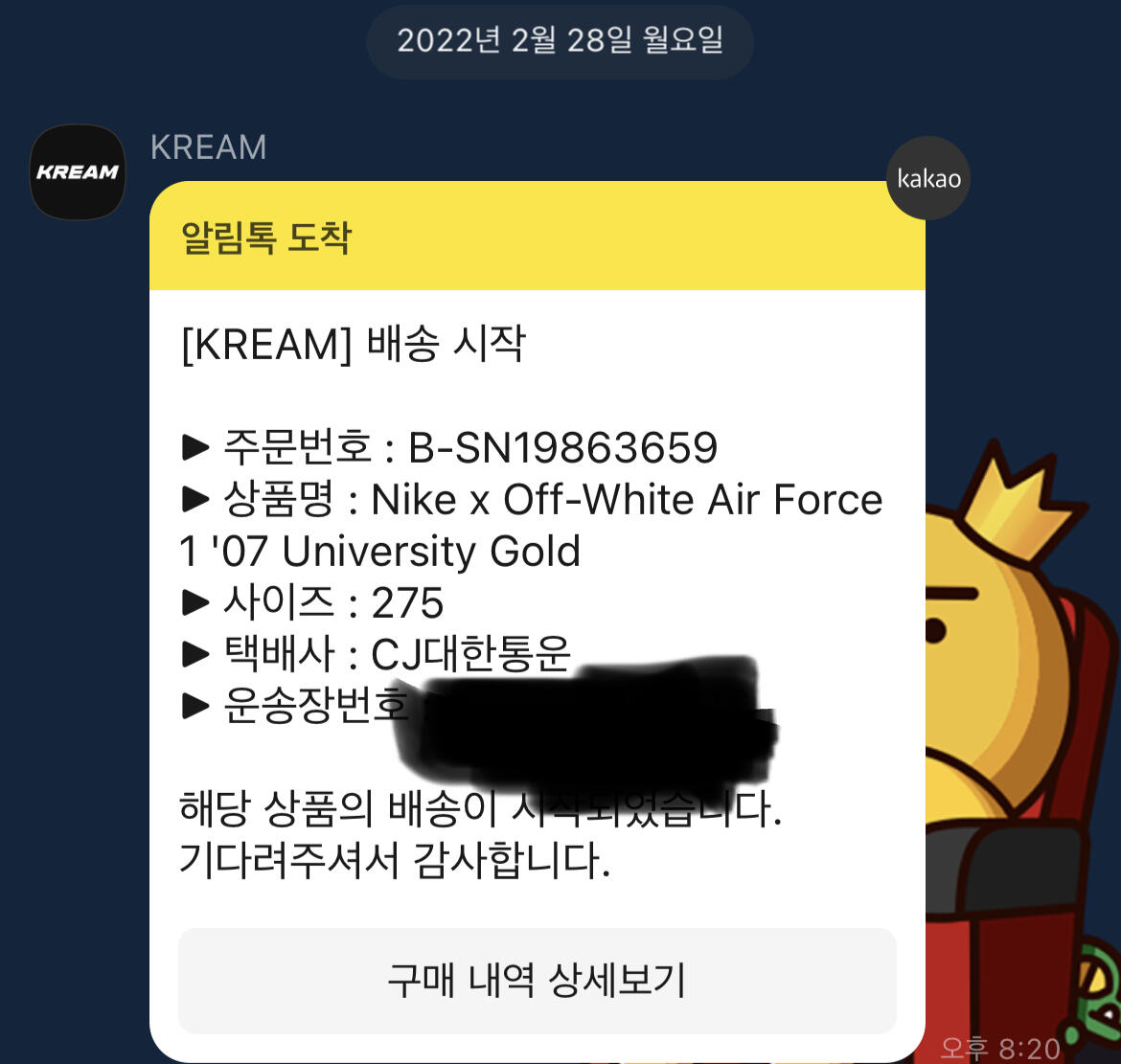Tap the 2022년 2월 28일 date pill
Screen dimensions: 1121x1064
(560, 41)
